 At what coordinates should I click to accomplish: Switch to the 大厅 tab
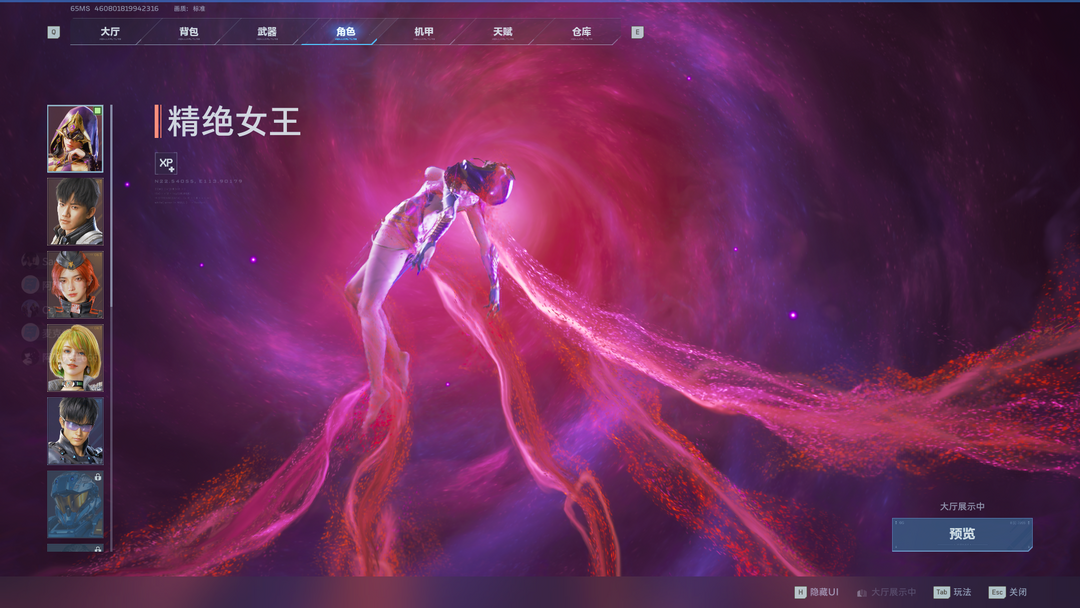point(110,32)
